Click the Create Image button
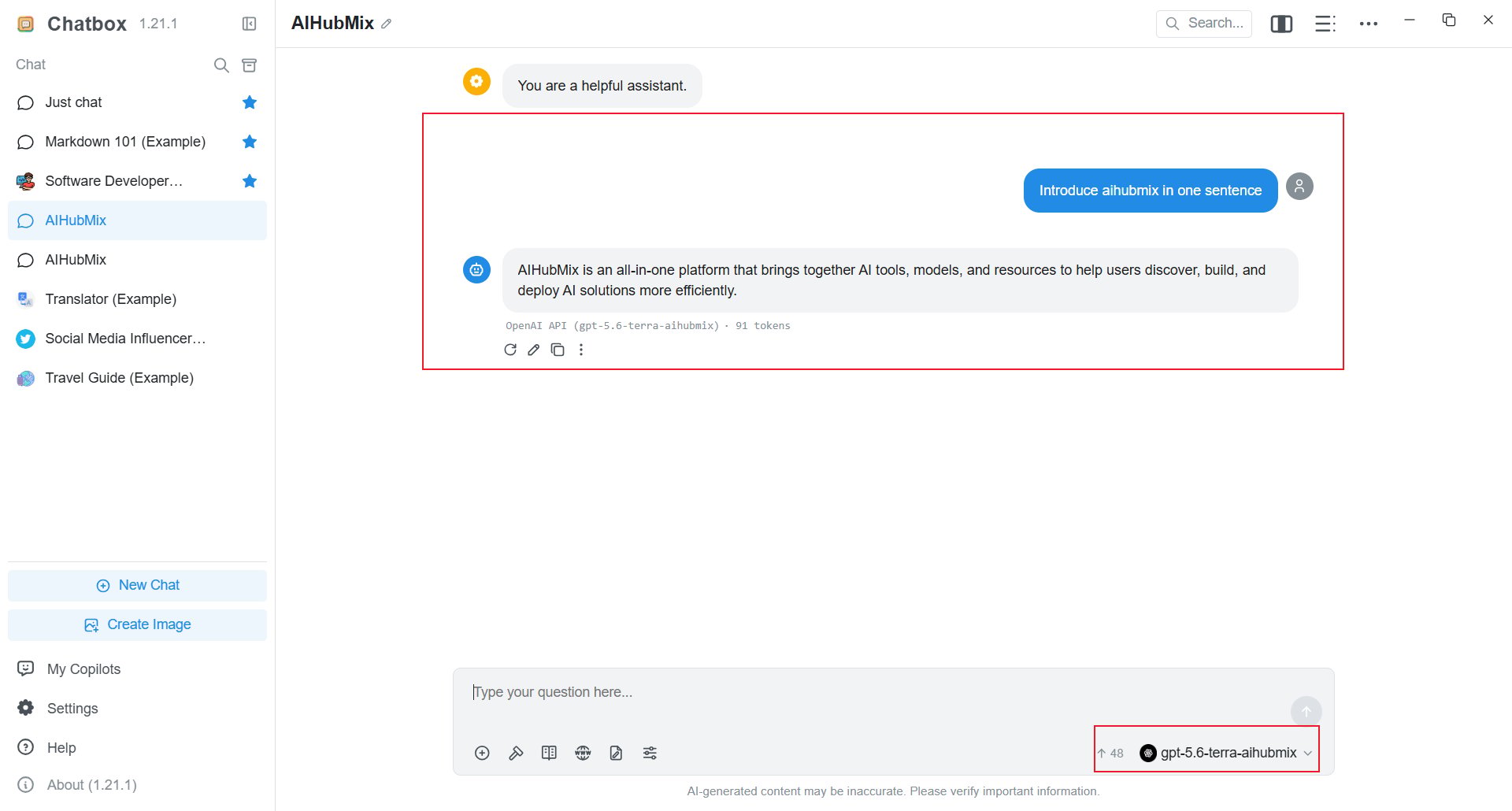The image size is (1512, 811). point(137,624)
